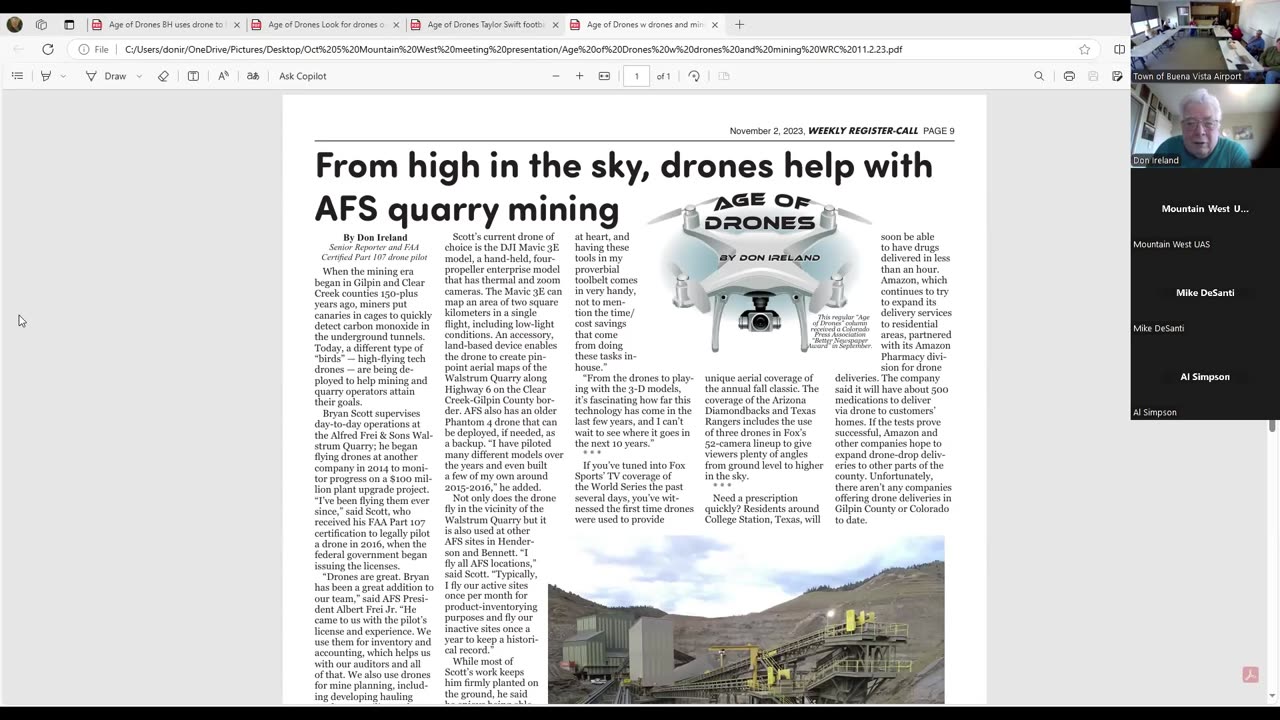This screenshot has width=1280, height=720.
Task: Select the Erase tool
Action: pyautogui.click(x=163, y=76)
